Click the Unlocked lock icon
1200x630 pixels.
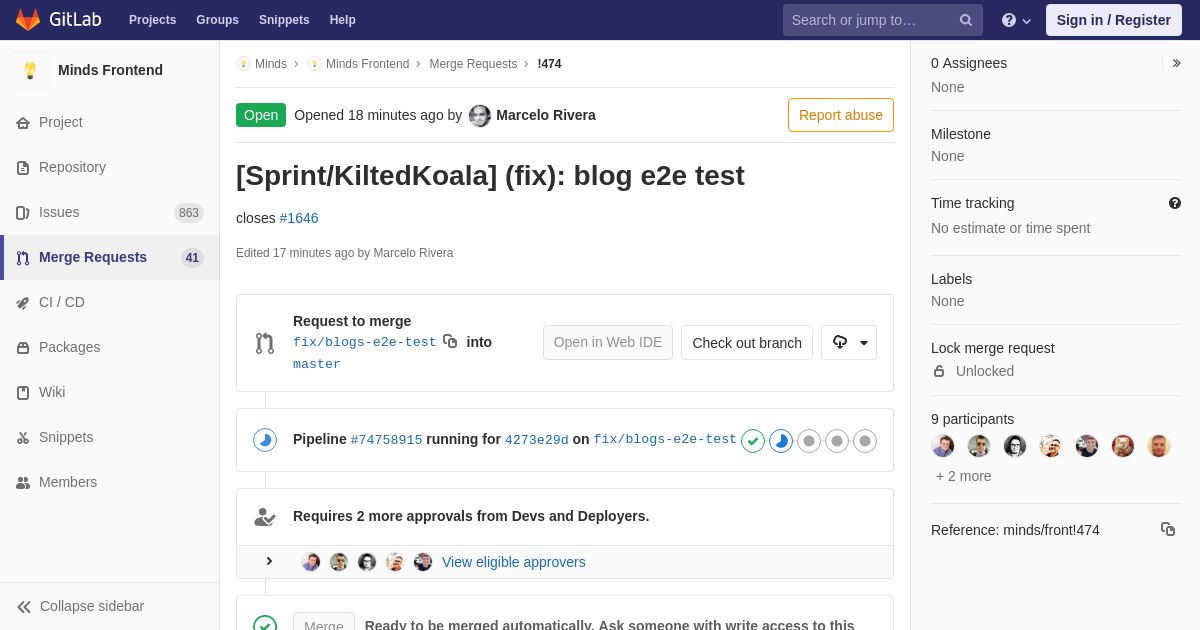point(939,371)
